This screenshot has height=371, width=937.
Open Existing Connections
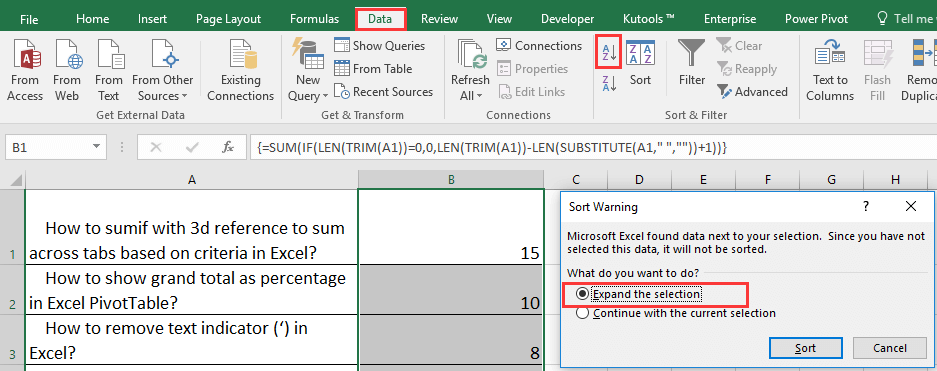[x=240, y=70]
